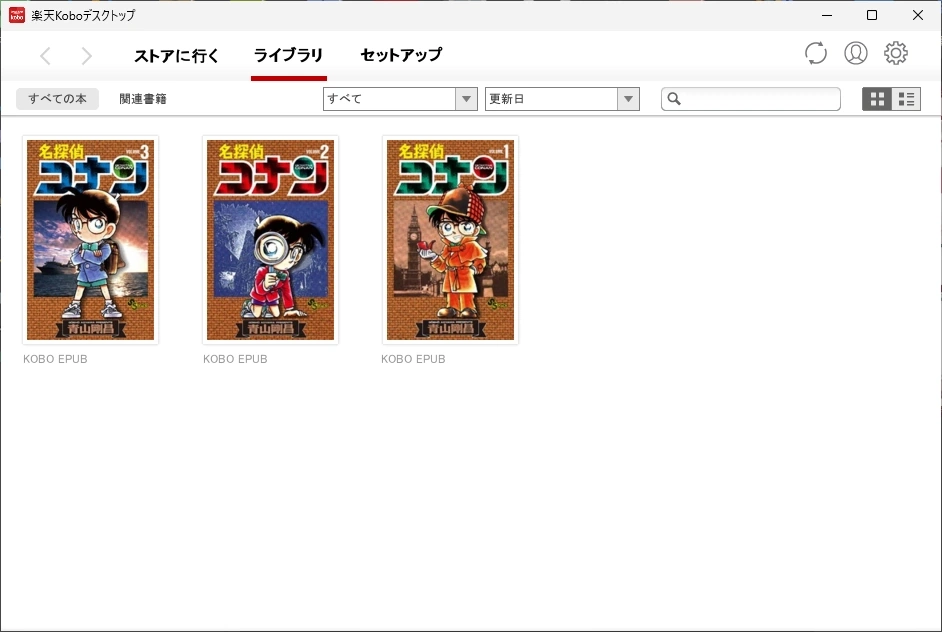Click KOBO EPUB label under volume 1
Image resolution: width=942 pixels, height=632 pixels.
click(x=413, y=359)
